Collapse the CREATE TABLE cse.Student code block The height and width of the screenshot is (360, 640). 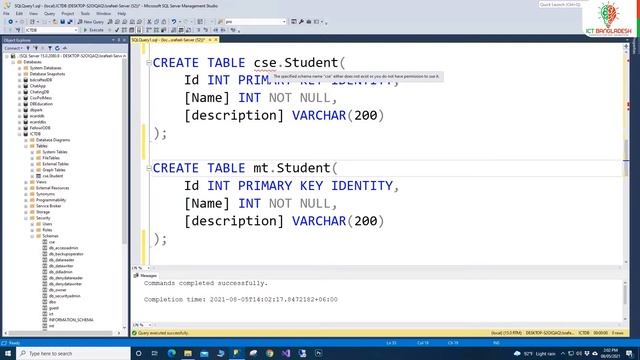[x=149, y=63]
